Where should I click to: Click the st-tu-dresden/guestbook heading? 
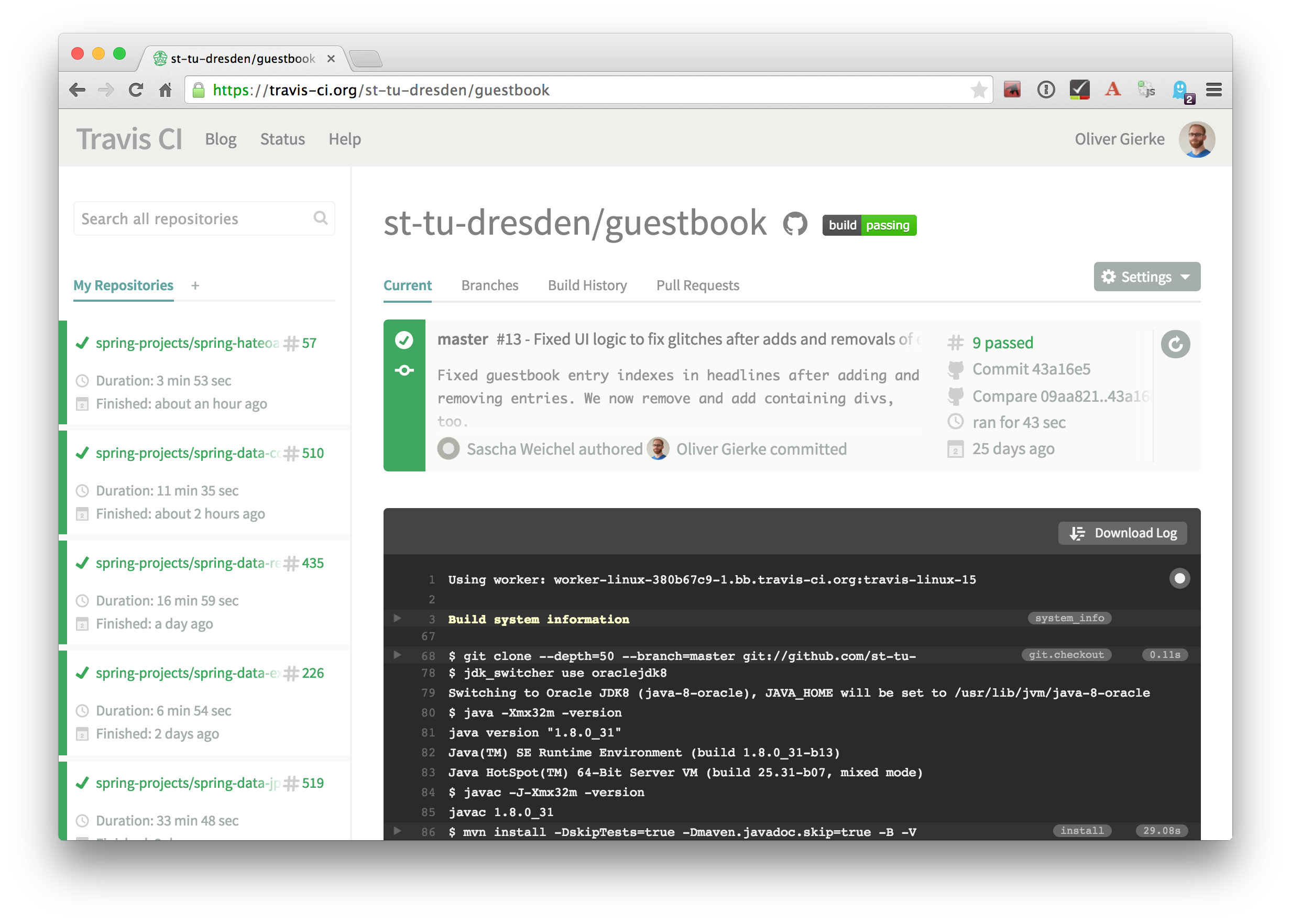coord(575,223)
